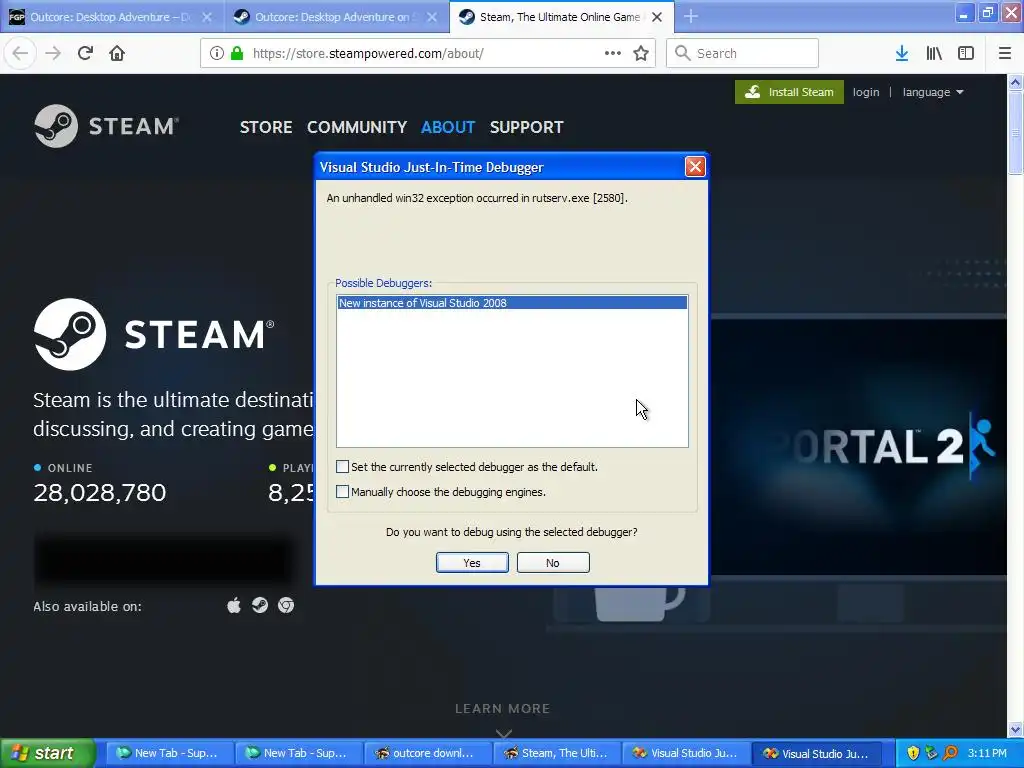Close the first Outcore Desktop Adventure tab
This screenshot has width=1024, height=768.
(207, 17)
